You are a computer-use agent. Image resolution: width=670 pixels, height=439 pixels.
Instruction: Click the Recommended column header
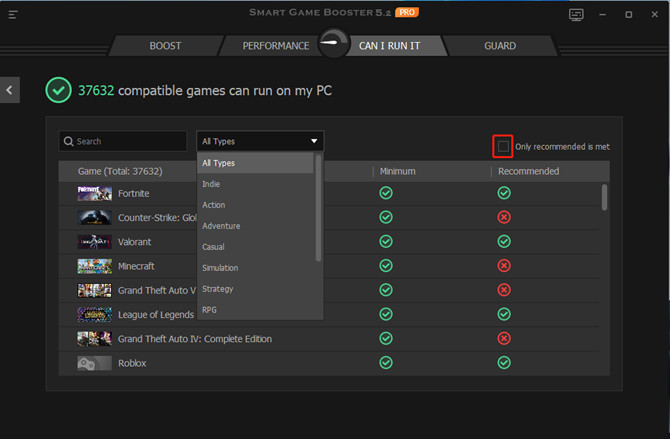pyautogui.click(x=529, y=171)
